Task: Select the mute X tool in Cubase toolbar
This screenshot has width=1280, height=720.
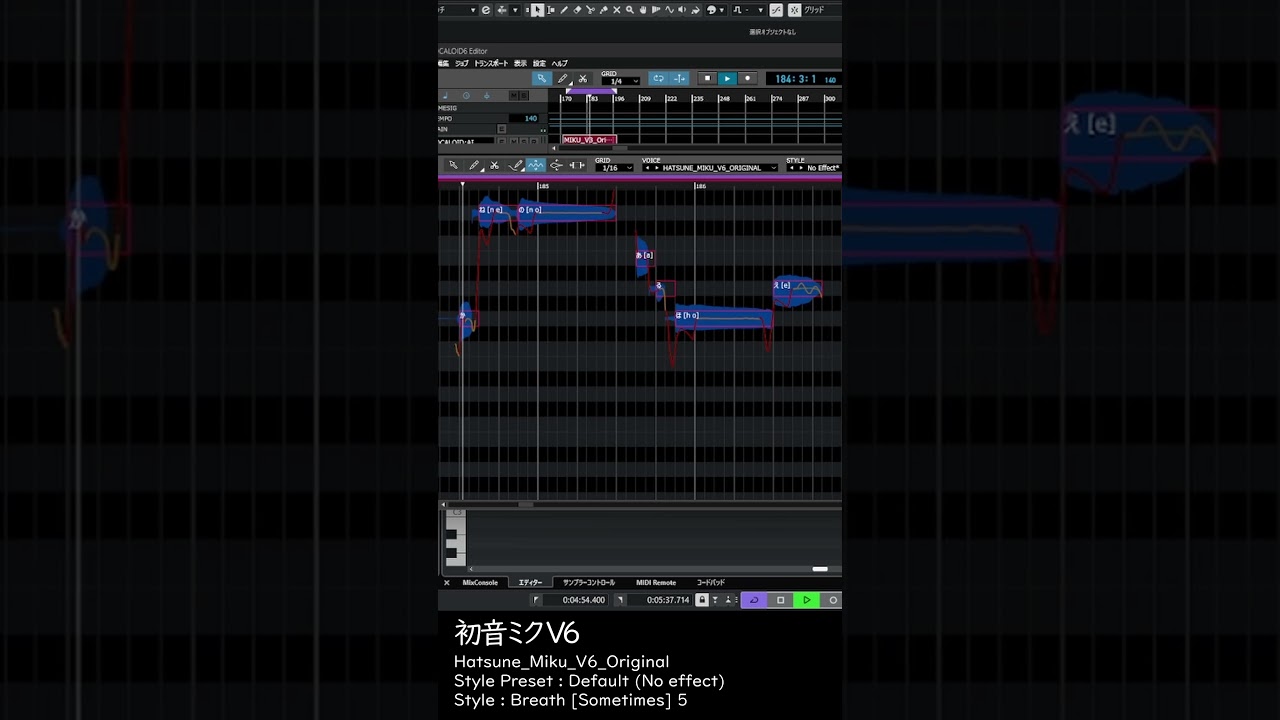Action: 617,10
